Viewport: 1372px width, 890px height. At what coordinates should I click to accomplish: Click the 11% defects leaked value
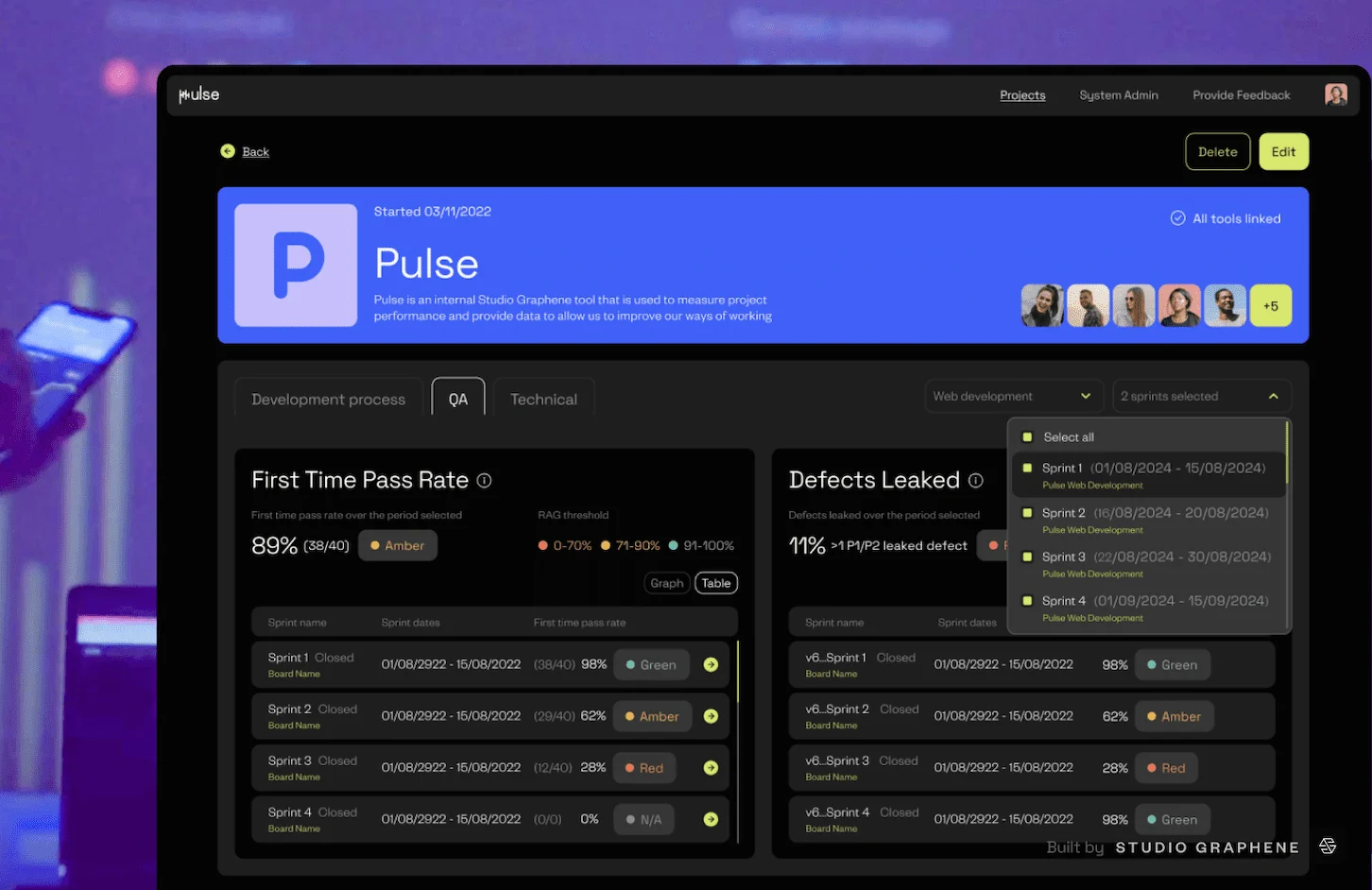(x=807, y=546)
